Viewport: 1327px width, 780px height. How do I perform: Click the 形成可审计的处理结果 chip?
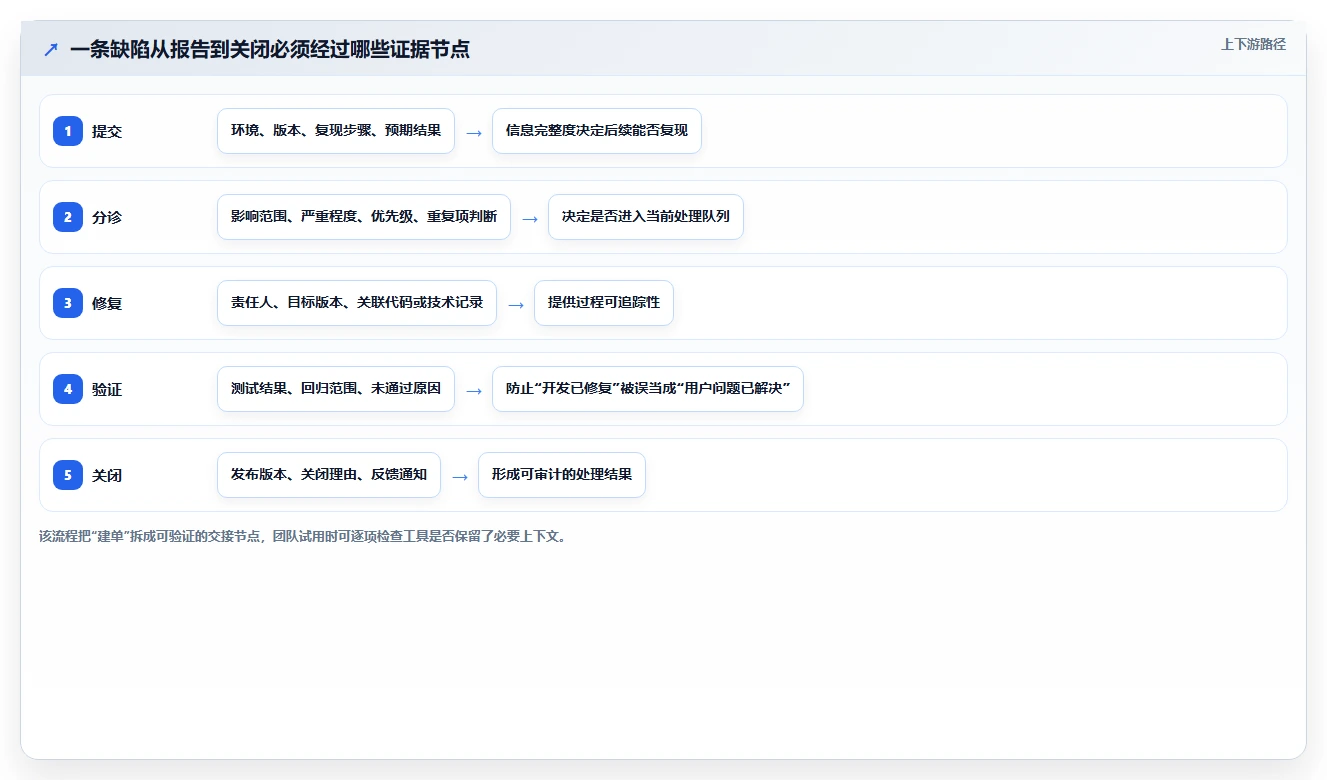point(562,475)
